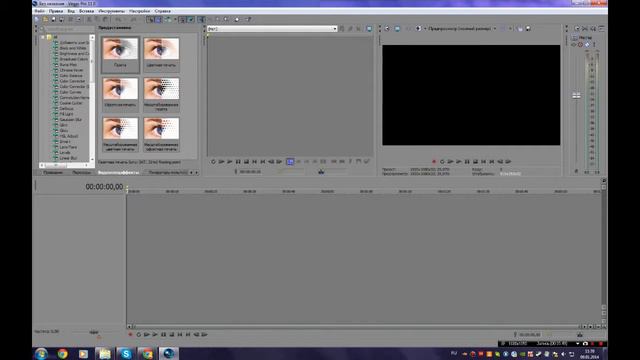The width and height of the screenshot is (640, 360).
Task: Click Preview on External Monitor icon
Action: pyautogui.click(x=397, y=29)
